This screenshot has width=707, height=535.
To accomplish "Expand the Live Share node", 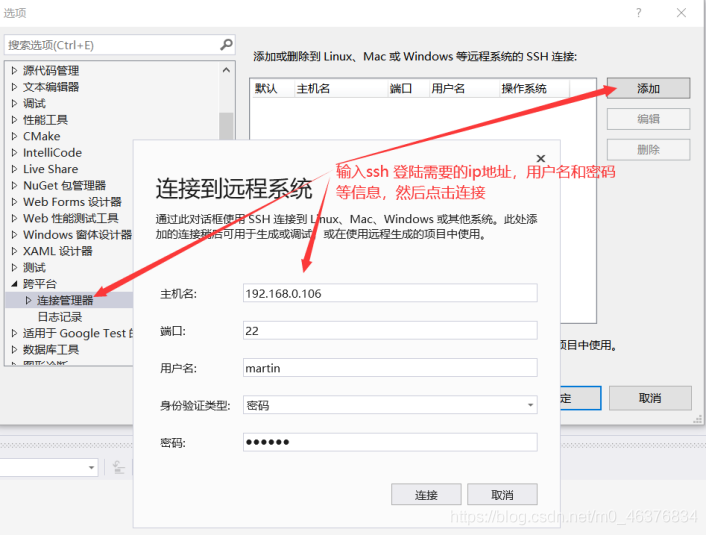I will pos(14,169).
